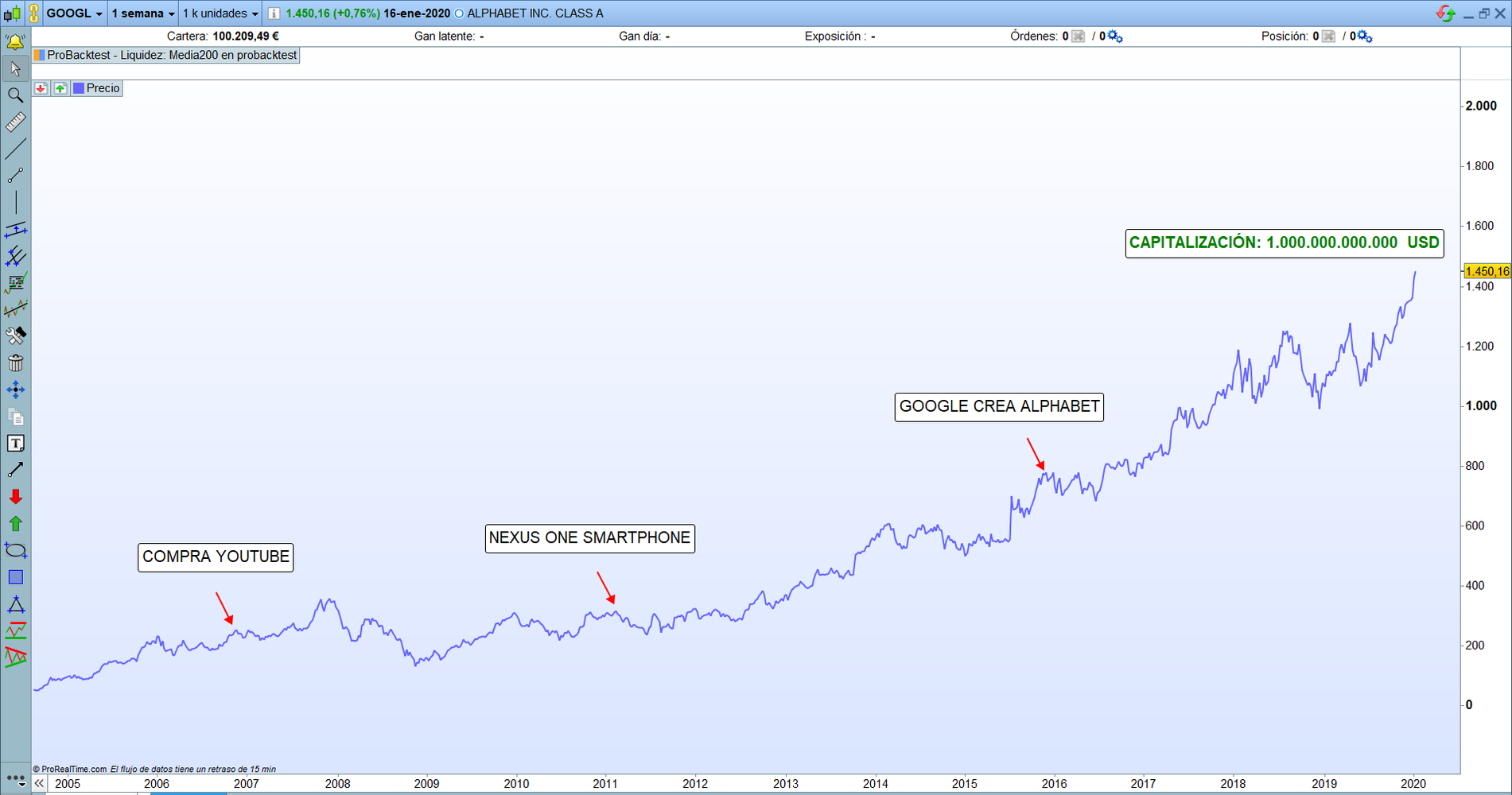This screenshot has height=795, width=1512.
Task: Restore the chart window size
Action: click(x=1484, y=14)
